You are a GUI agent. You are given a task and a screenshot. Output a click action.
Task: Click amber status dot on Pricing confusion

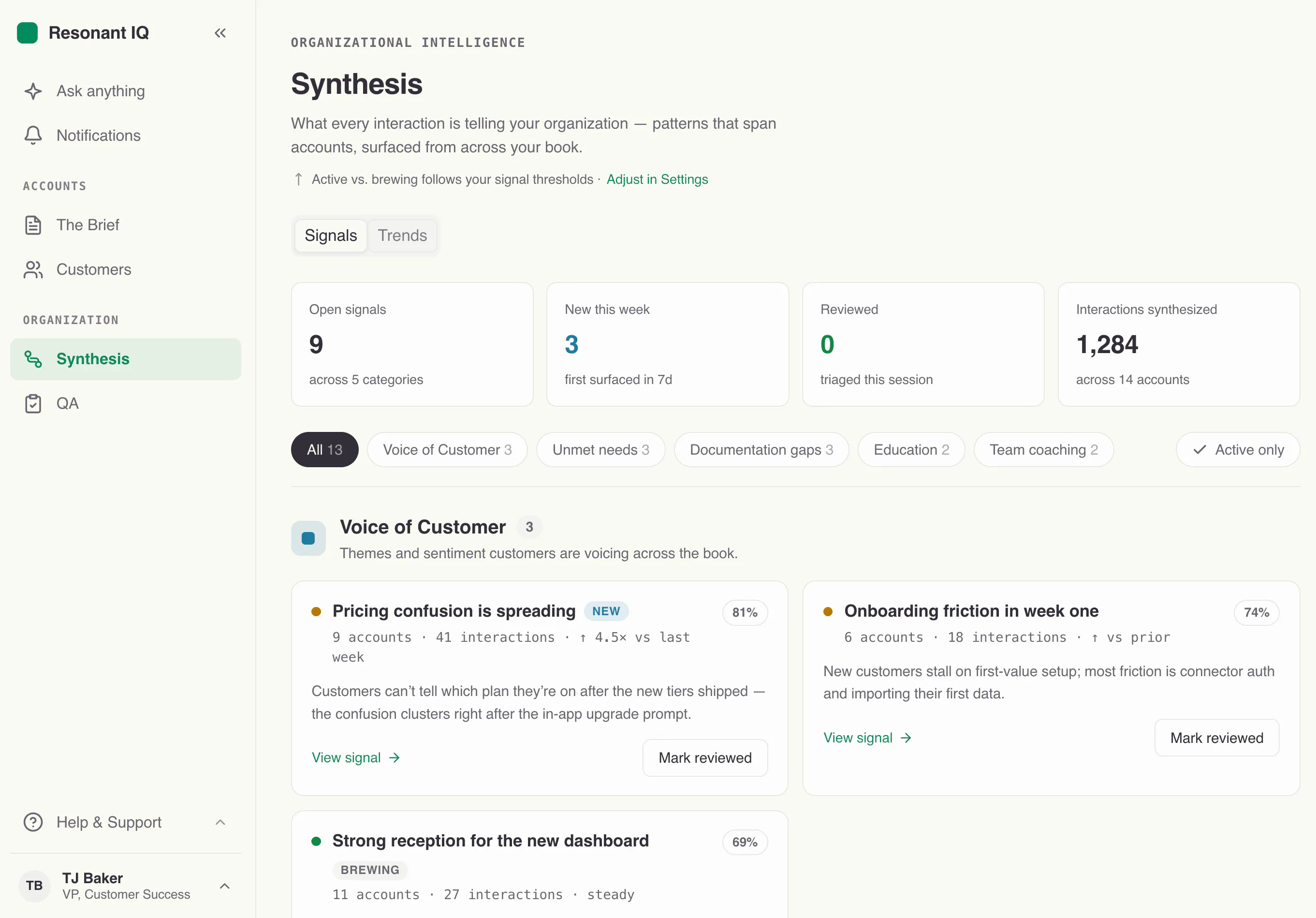316,612
